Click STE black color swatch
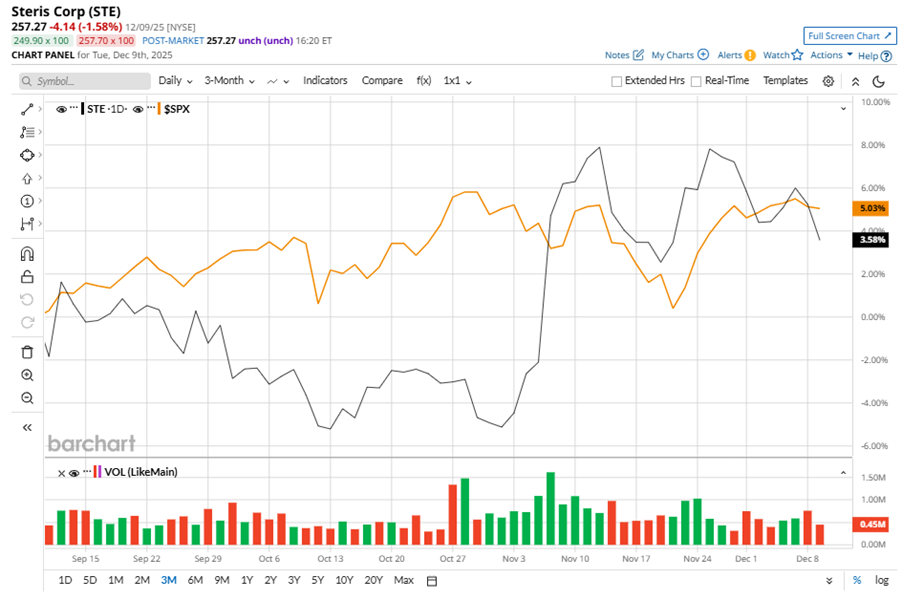Viewport: 902px width, 600px height. (x=83, y=109)
